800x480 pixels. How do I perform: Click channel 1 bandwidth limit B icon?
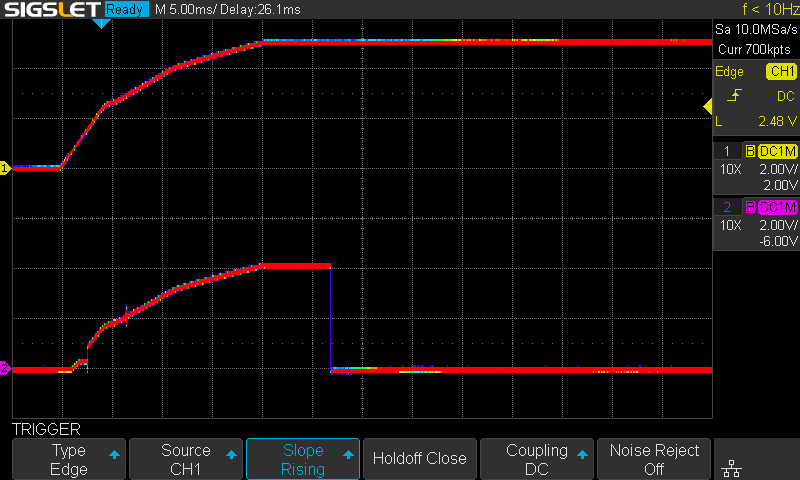coord(750,151)
